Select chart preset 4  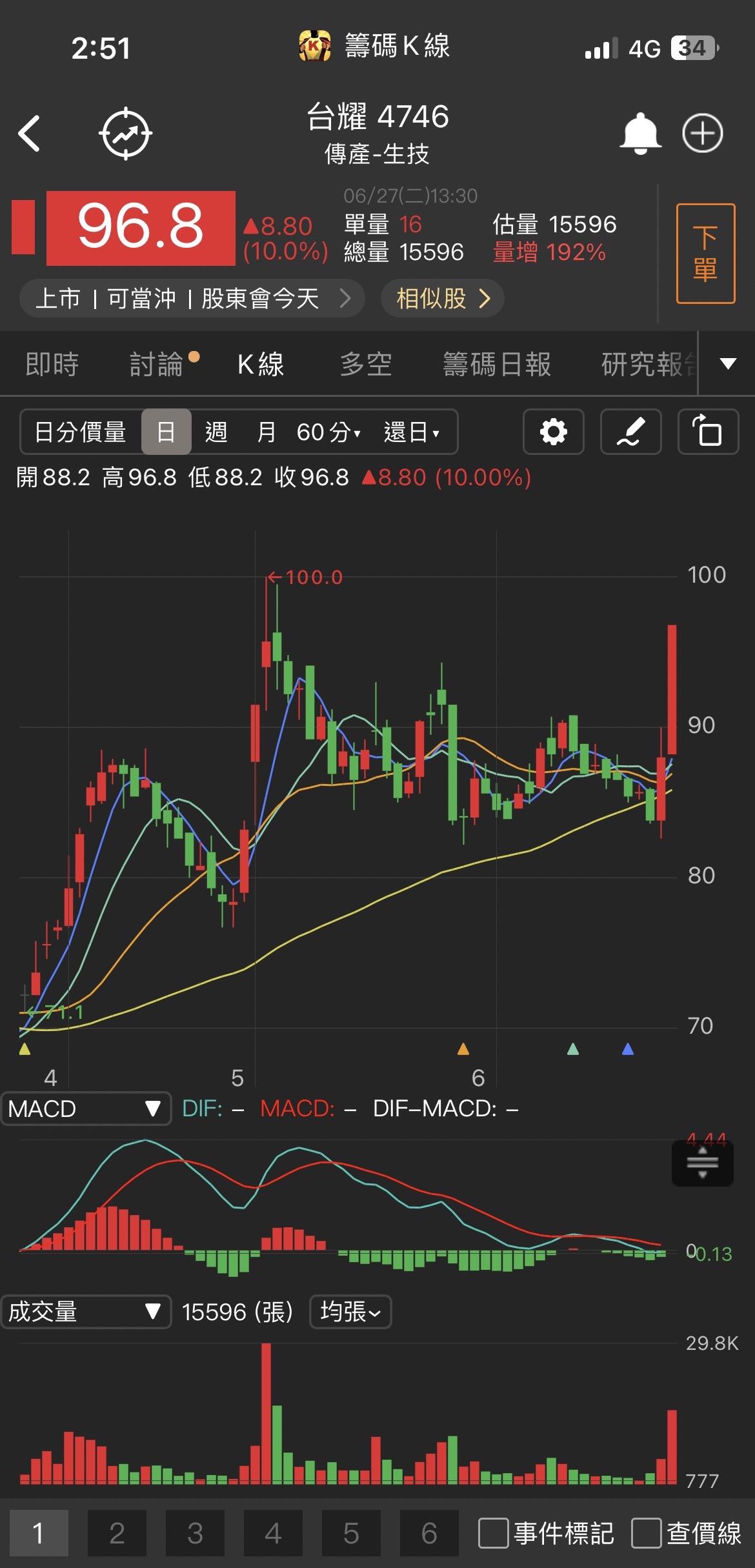(273, 1533)
